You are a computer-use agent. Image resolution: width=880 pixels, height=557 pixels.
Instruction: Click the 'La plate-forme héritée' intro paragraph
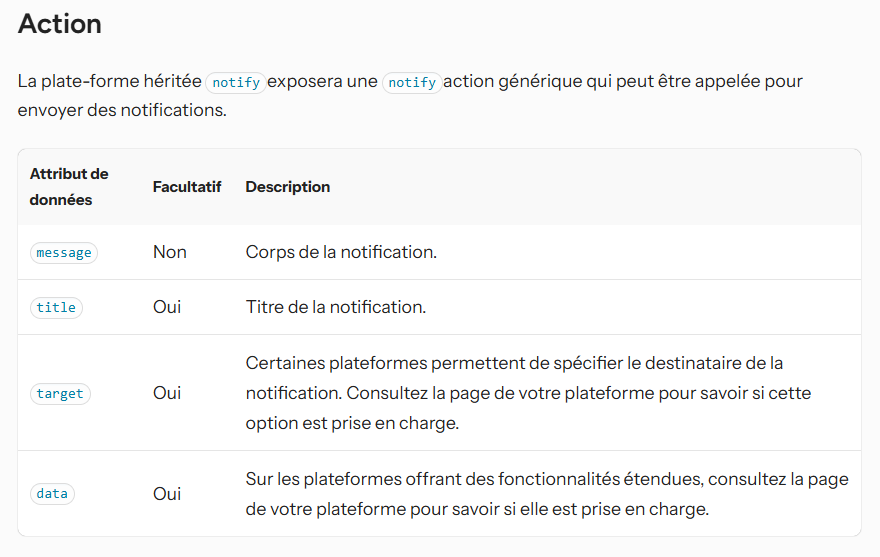(x=410, y=95)
